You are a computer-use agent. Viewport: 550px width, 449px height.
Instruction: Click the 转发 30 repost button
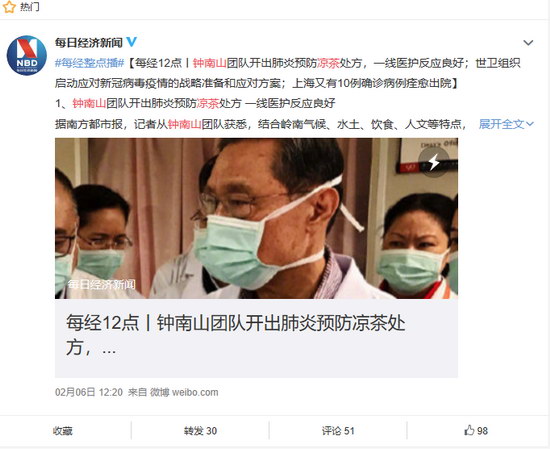click(x=200, y=431)
